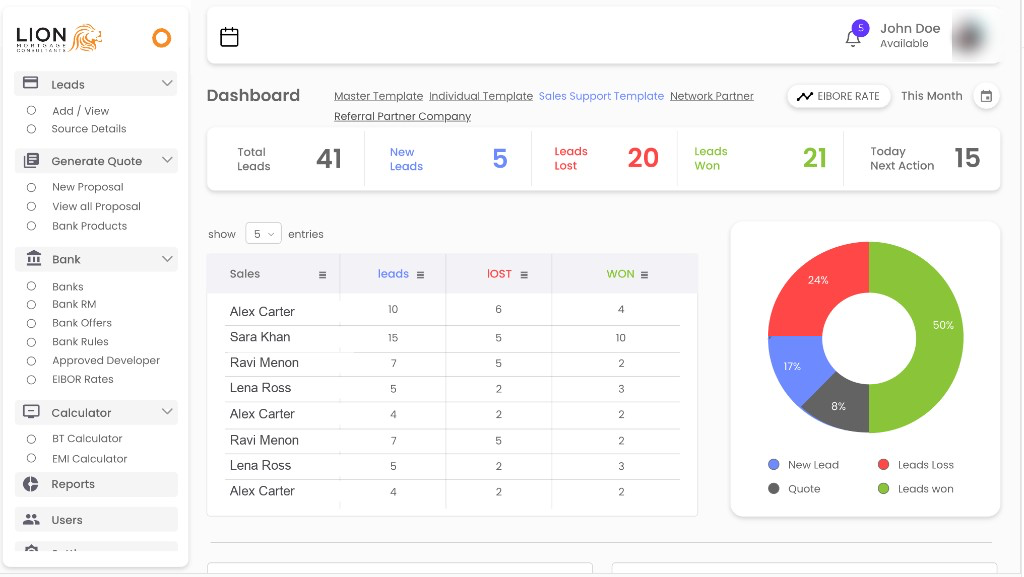Toggle New Lead legend blue swatch
The height and width of the screenshot is (577, 1024).
(774, 465)
